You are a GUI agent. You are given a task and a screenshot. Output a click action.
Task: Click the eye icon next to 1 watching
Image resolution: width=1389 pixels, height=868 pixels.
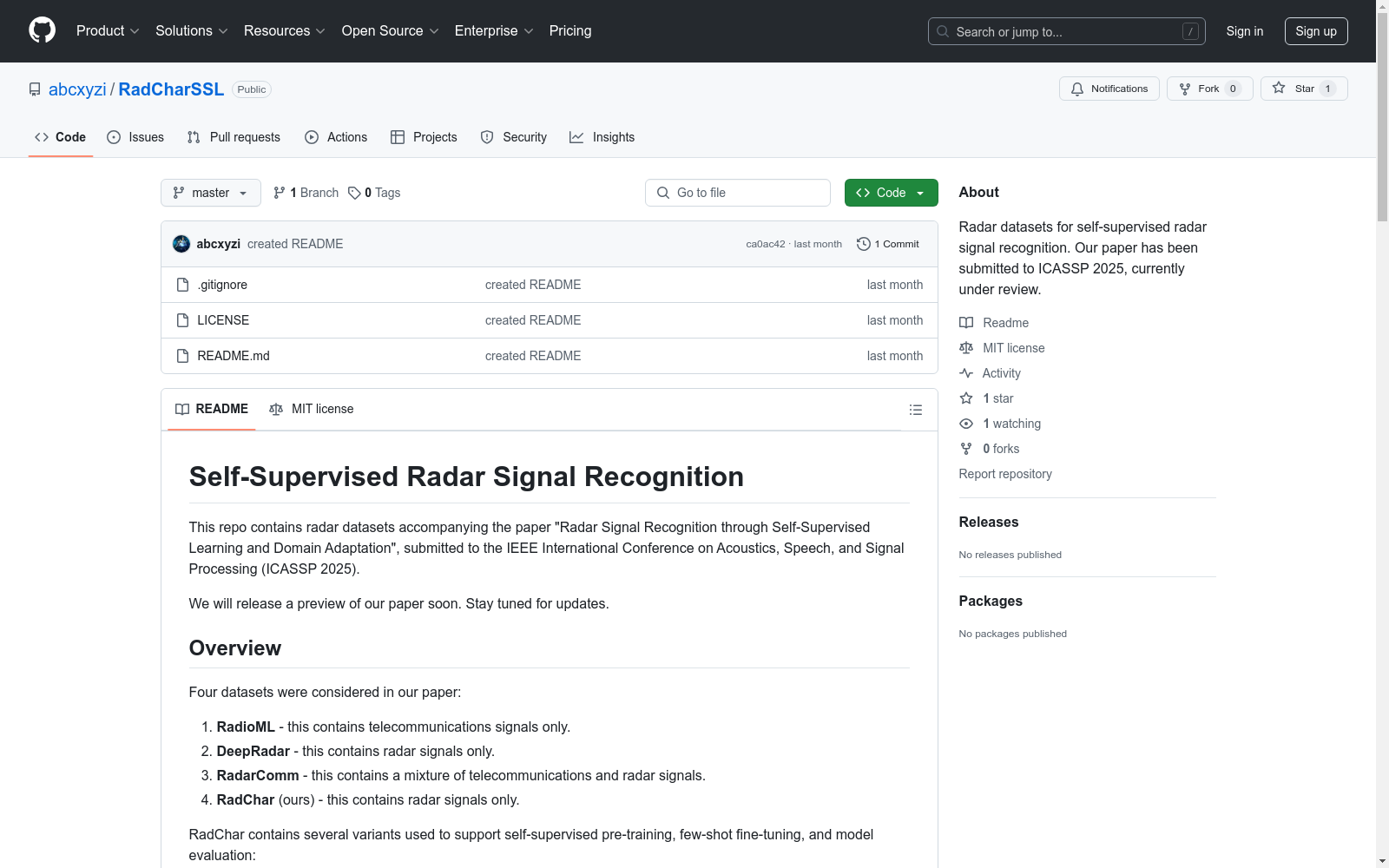tap(966, 424)
